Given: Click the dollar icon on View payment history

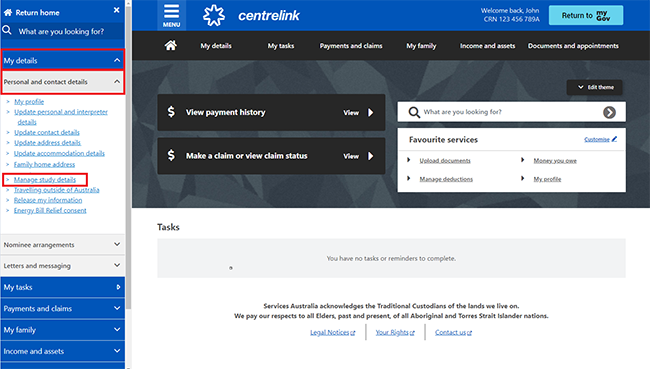Looking at the screenshot, I should pyautogui.click(x=171, y=112).
